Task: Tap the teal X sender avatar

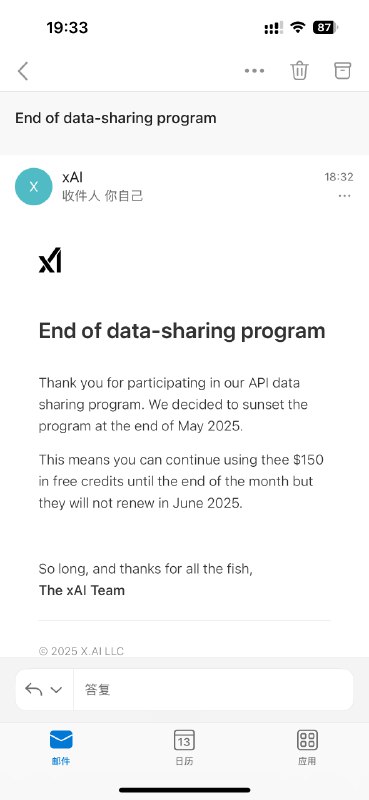Action: click(x=34, y=186)
